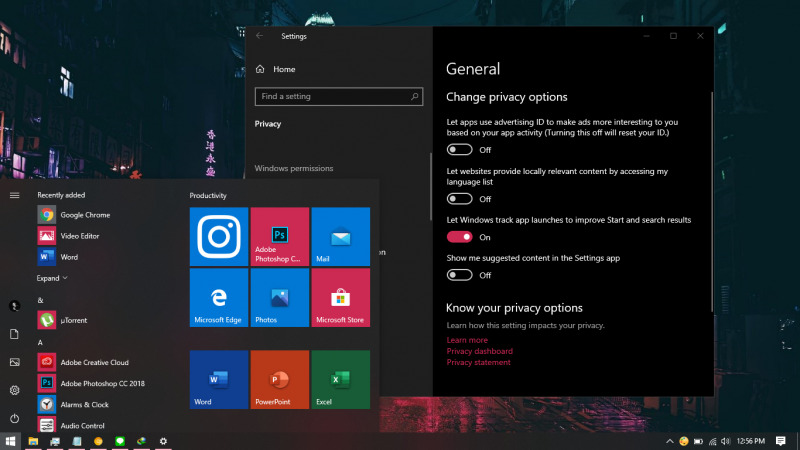Open user account avatar in Start rail
Viewport: 800px width, 450px height.
[14, 306]
